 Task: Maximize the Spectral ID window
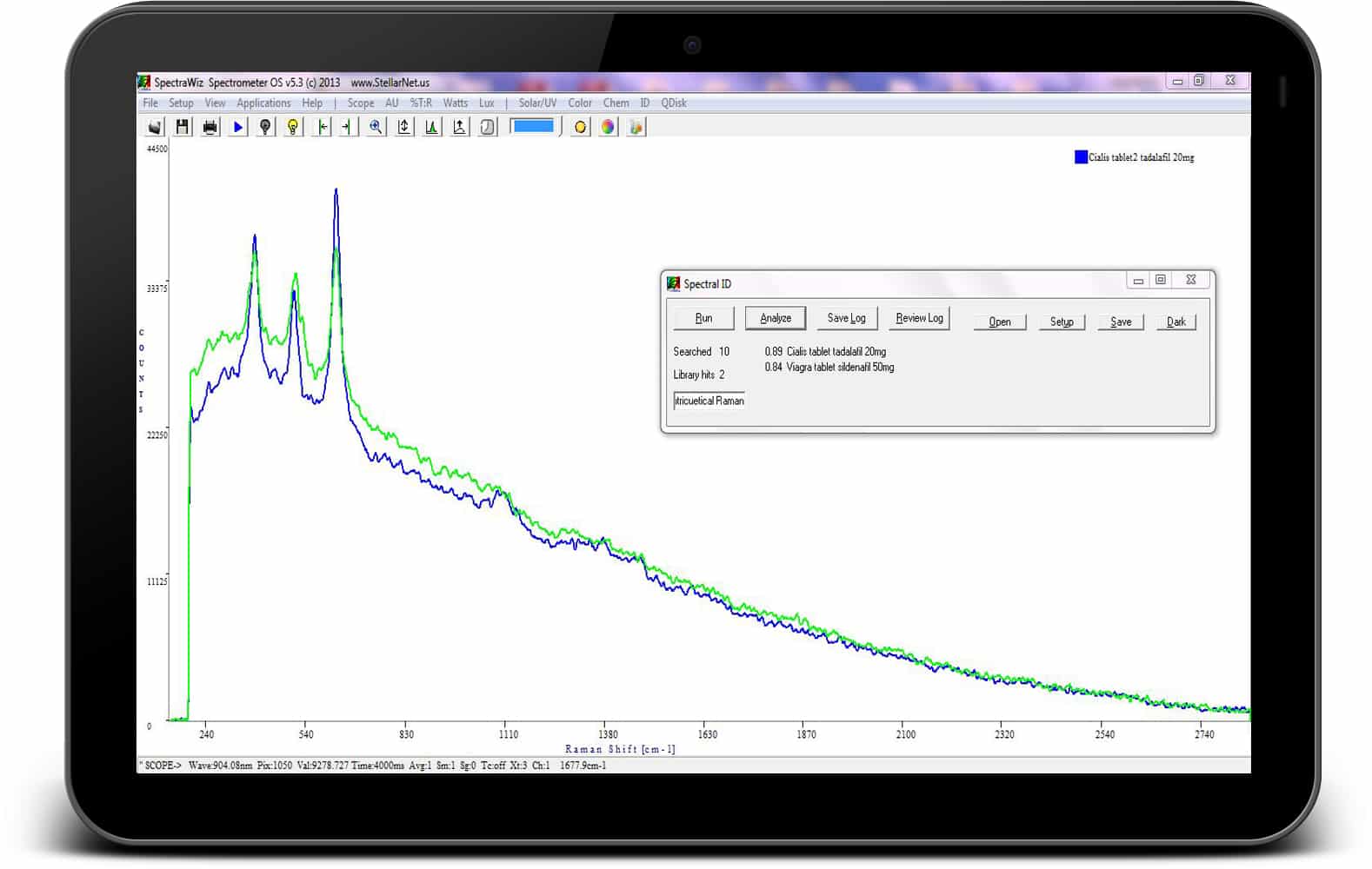(1161, 280)
